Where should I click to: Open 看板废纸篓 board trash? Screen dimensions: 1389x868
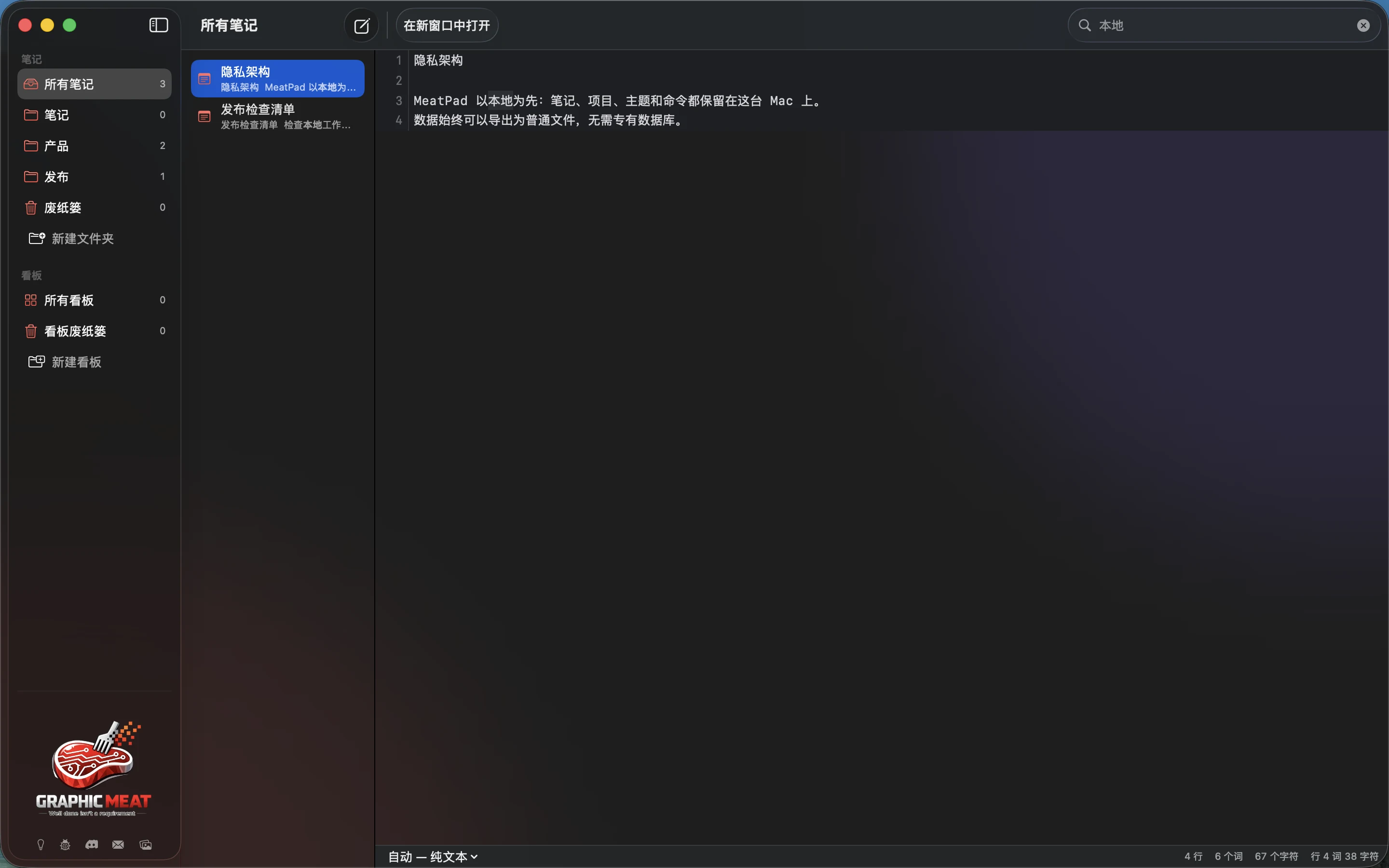point(95,331)
